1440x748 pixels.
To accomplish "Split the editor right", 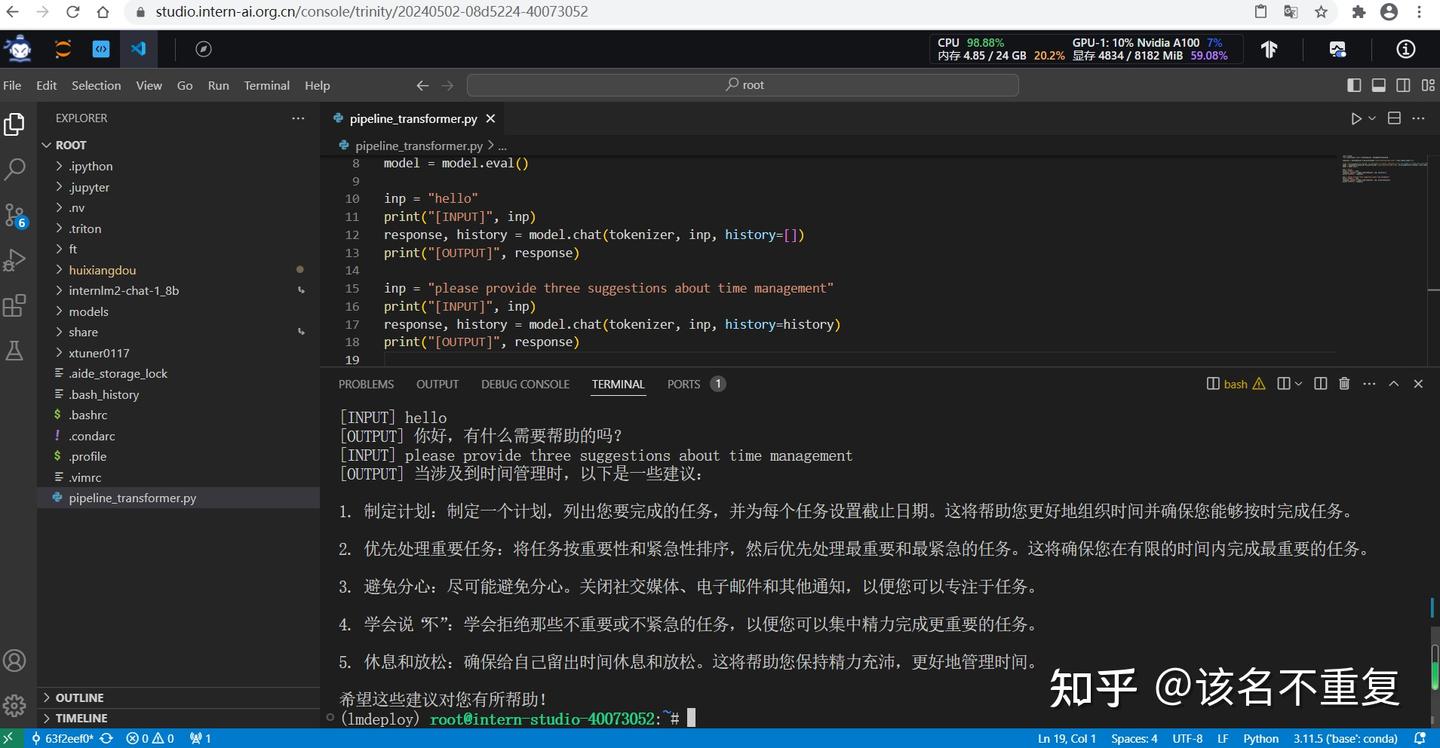I will [1394, 118].
